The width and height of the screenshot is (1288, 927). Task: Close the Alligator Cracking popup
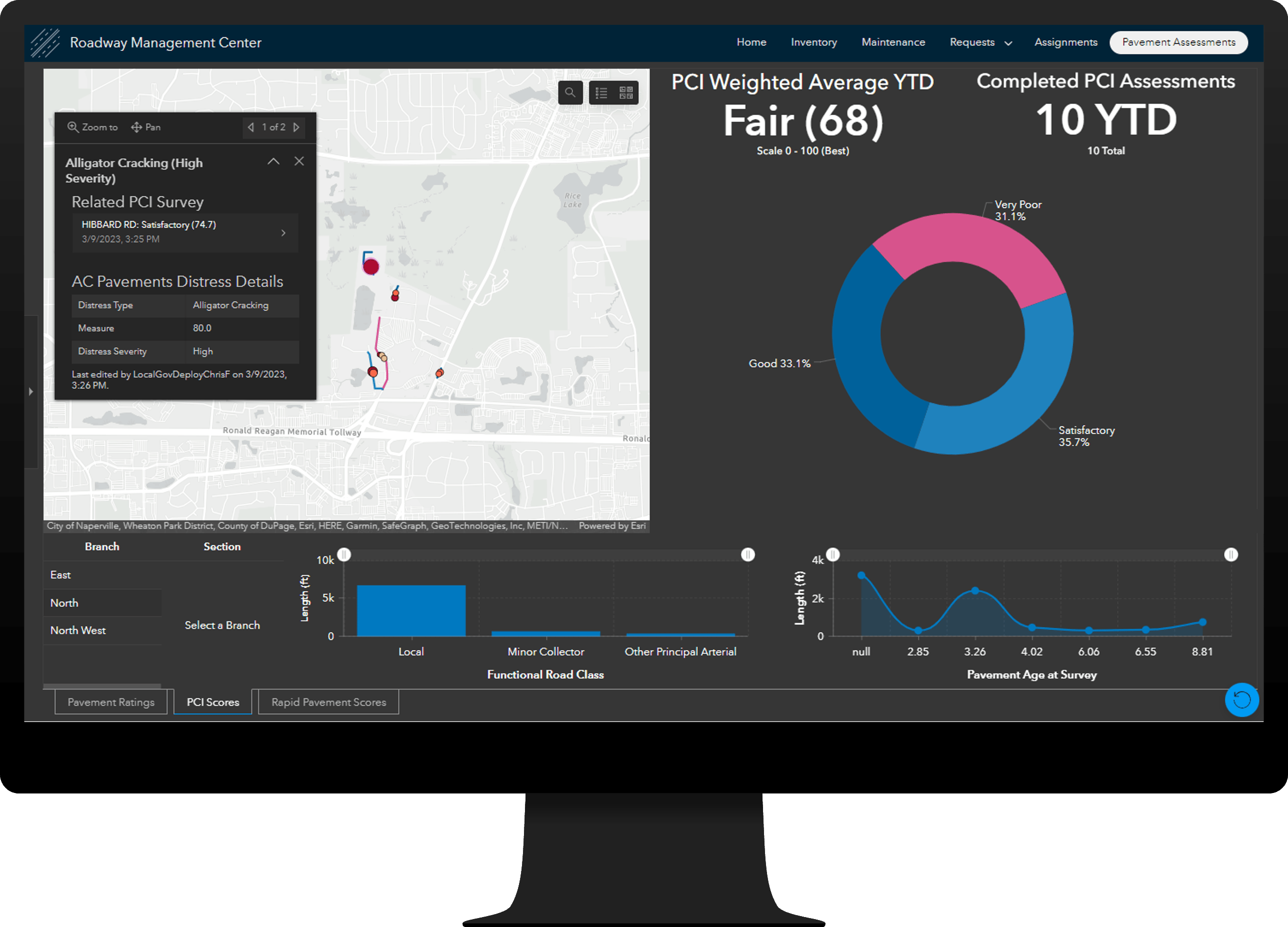(299, 161)
